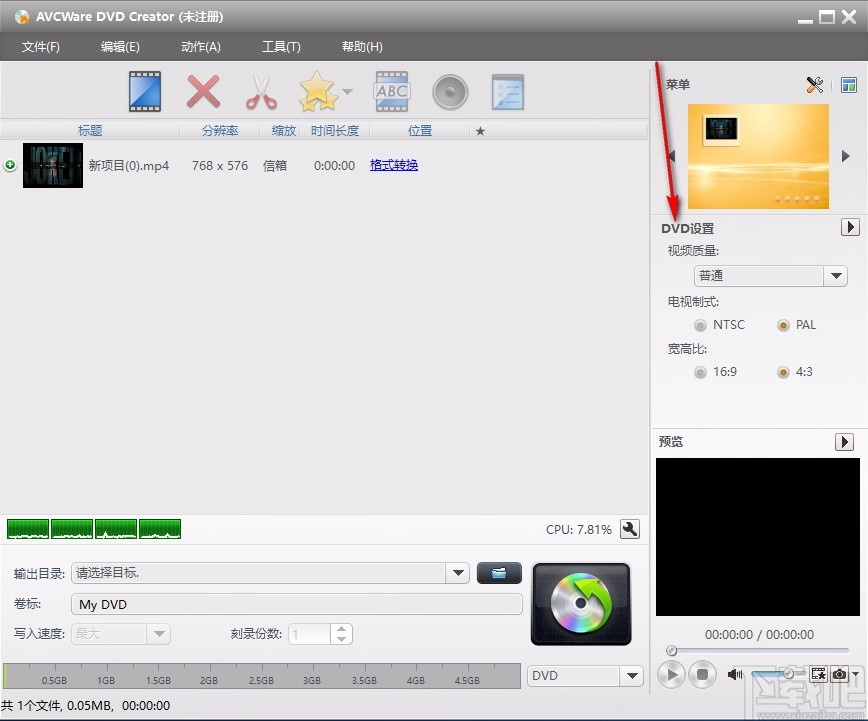Open the clip tool with scissors icon

pos(261,91)
